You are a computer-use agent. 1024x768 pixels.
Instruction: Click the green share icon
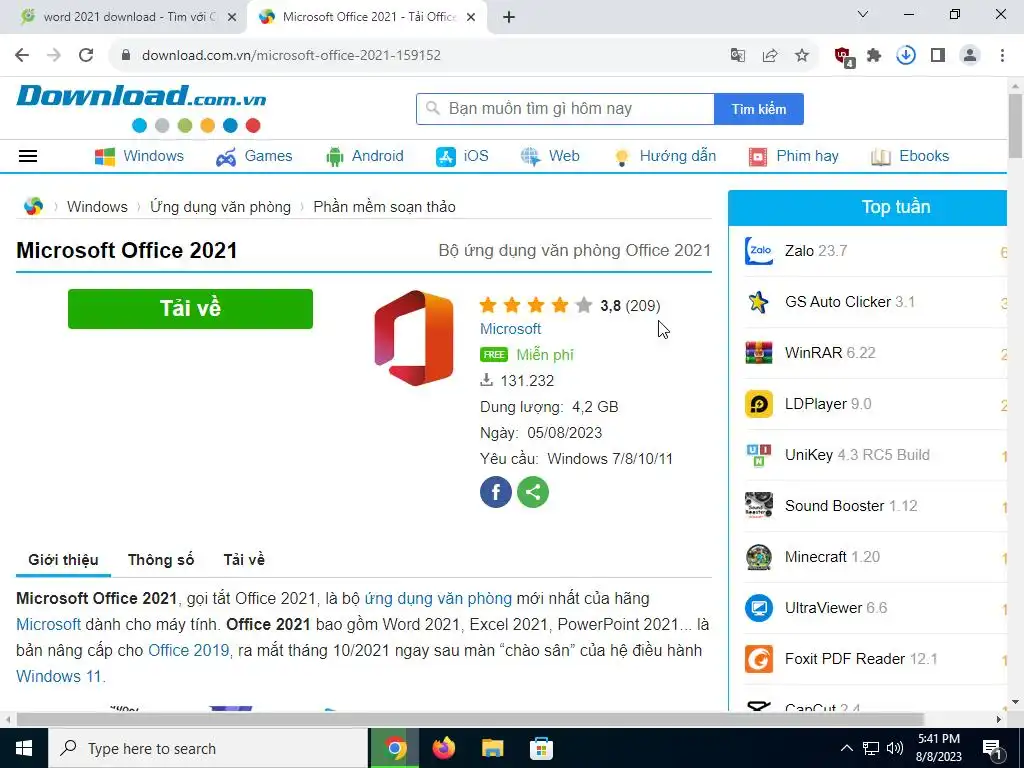tap(533, 492)
